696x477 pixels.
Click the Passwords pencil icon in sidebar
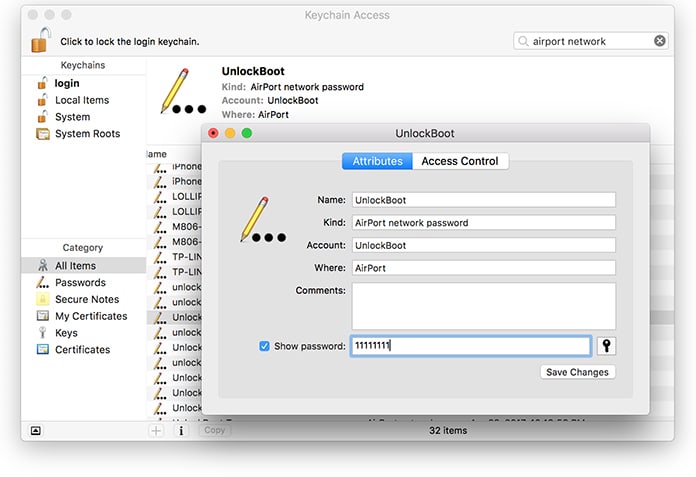pos(42,282)
